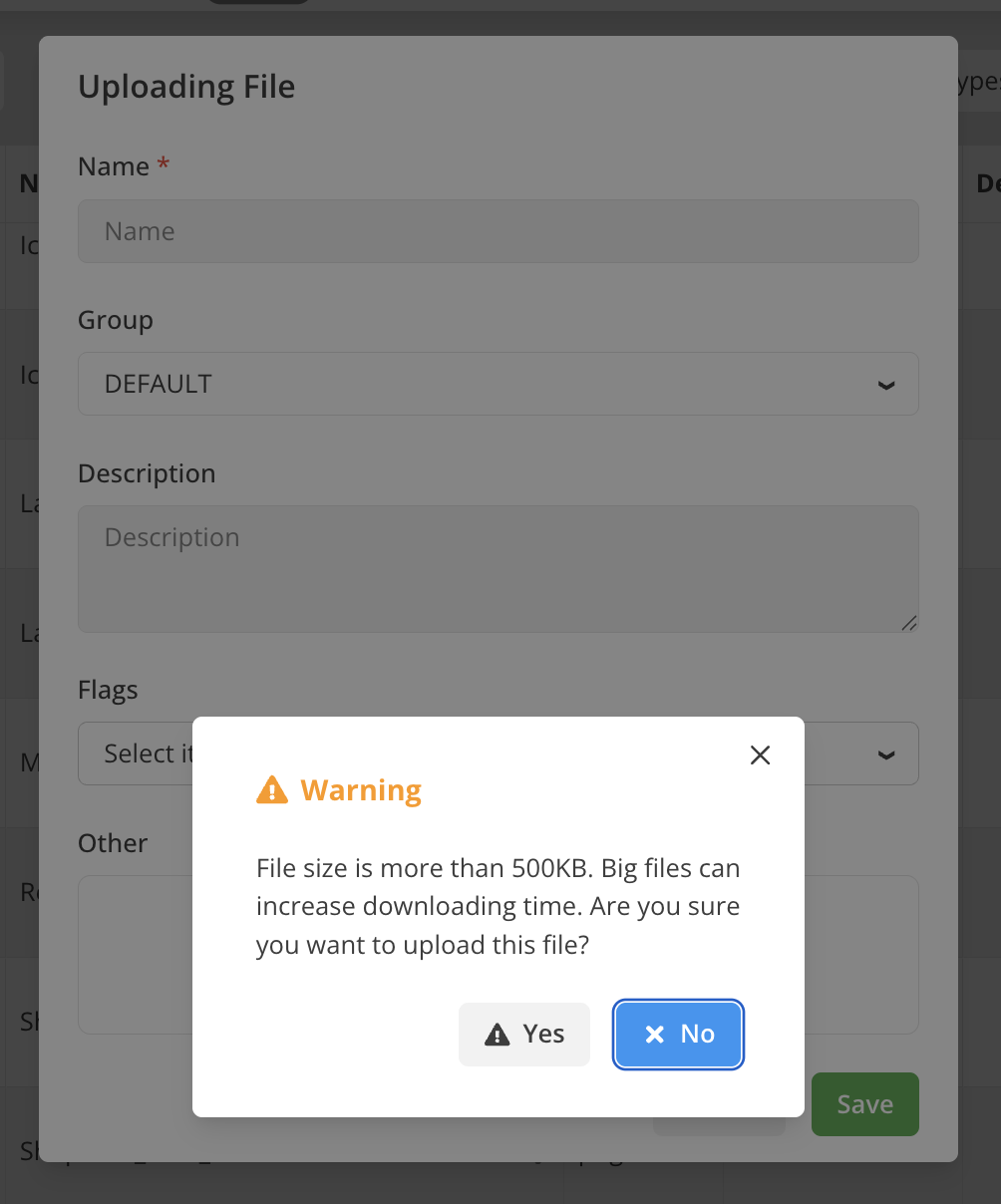Image resolution: width=1001 pixels, height=1204 pixels.
Task: Click the resize handle on the Description textarea
Action: tap(909, 623)
